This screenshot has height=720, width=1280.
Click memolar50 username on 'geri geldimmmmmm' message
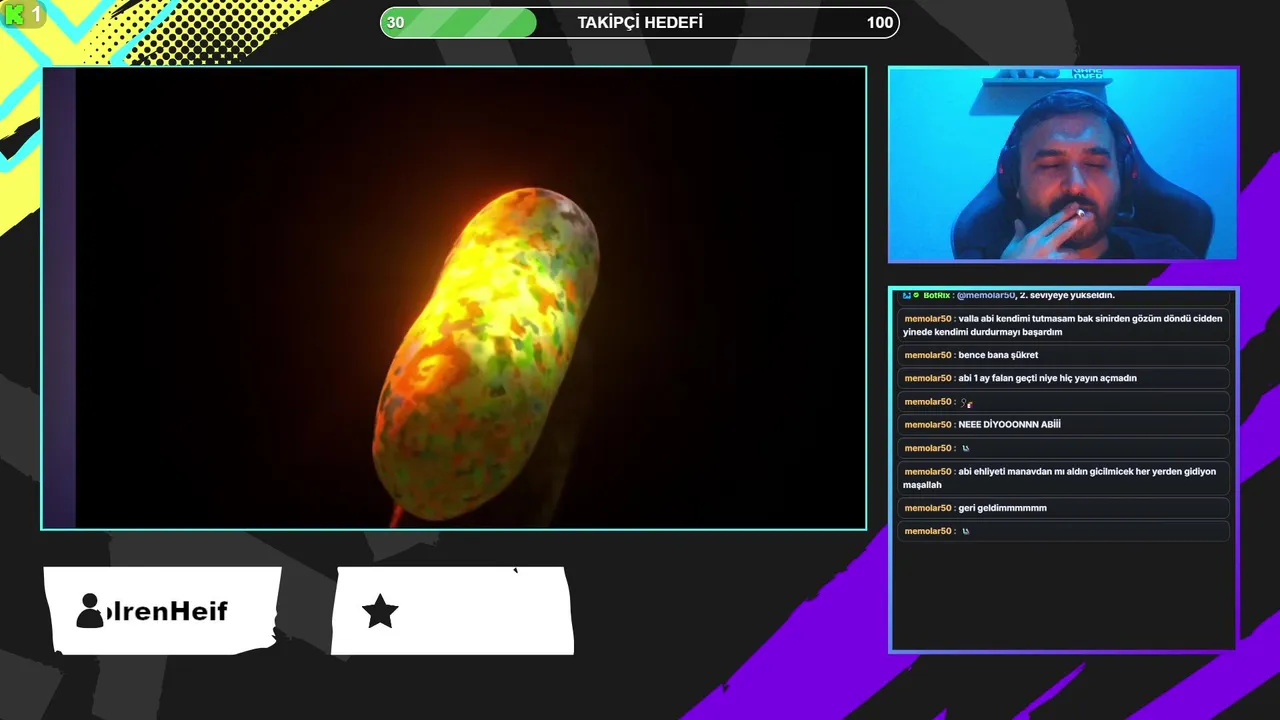[x=928, y=508]
